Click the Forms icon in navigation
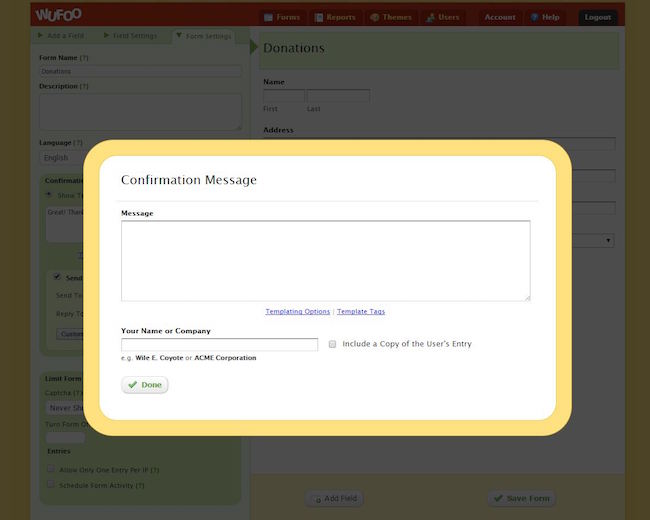650x520 pixels. [268, 17]
